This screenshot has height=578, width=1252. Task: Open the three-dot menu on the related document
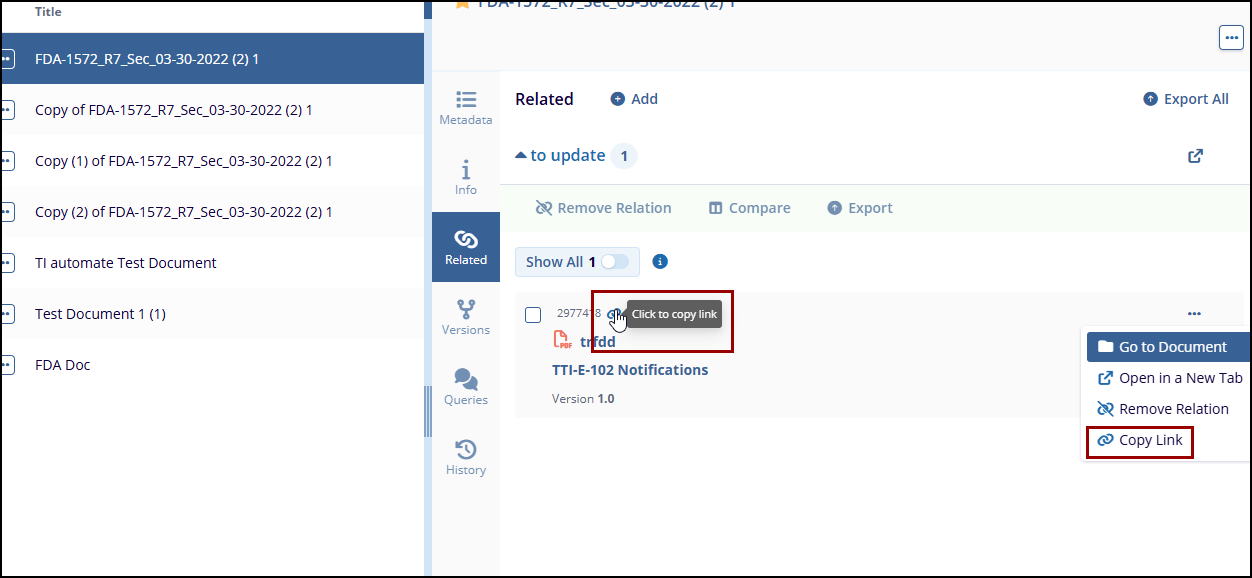(x=1194, y=314)
